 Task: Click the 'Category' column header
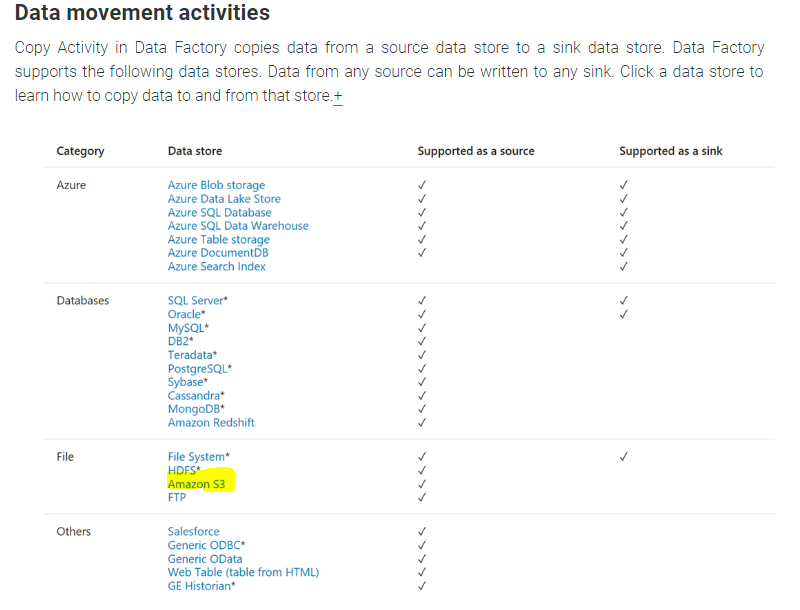point(80,151)
